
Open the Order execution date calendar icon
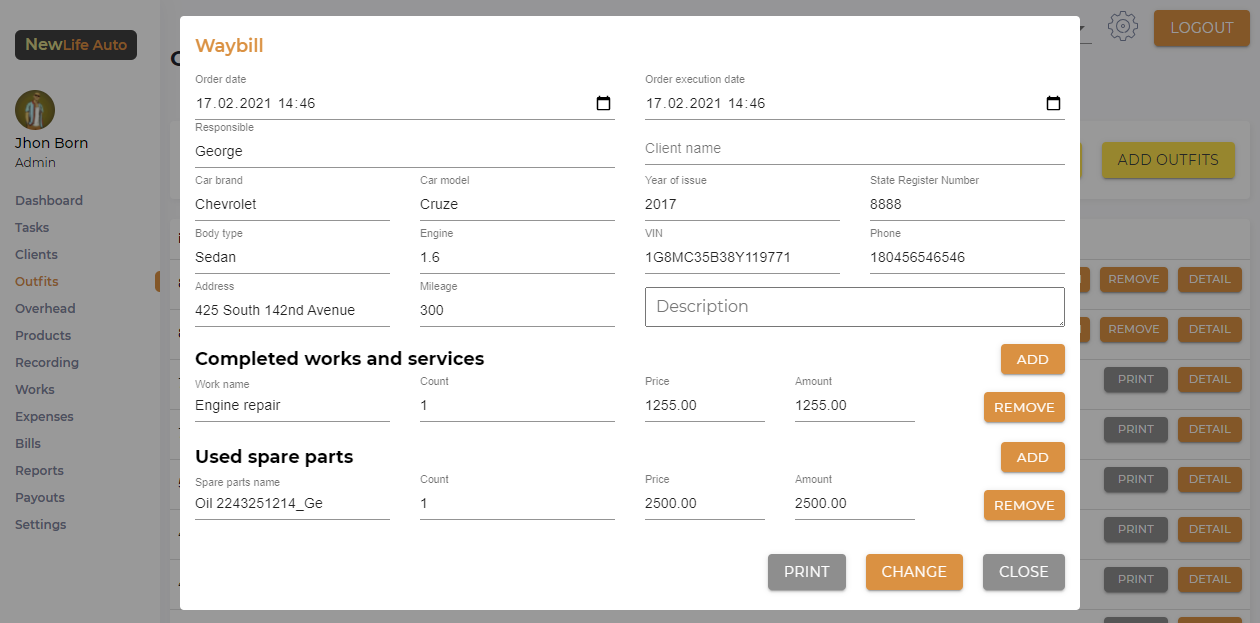coord(1053,103)
